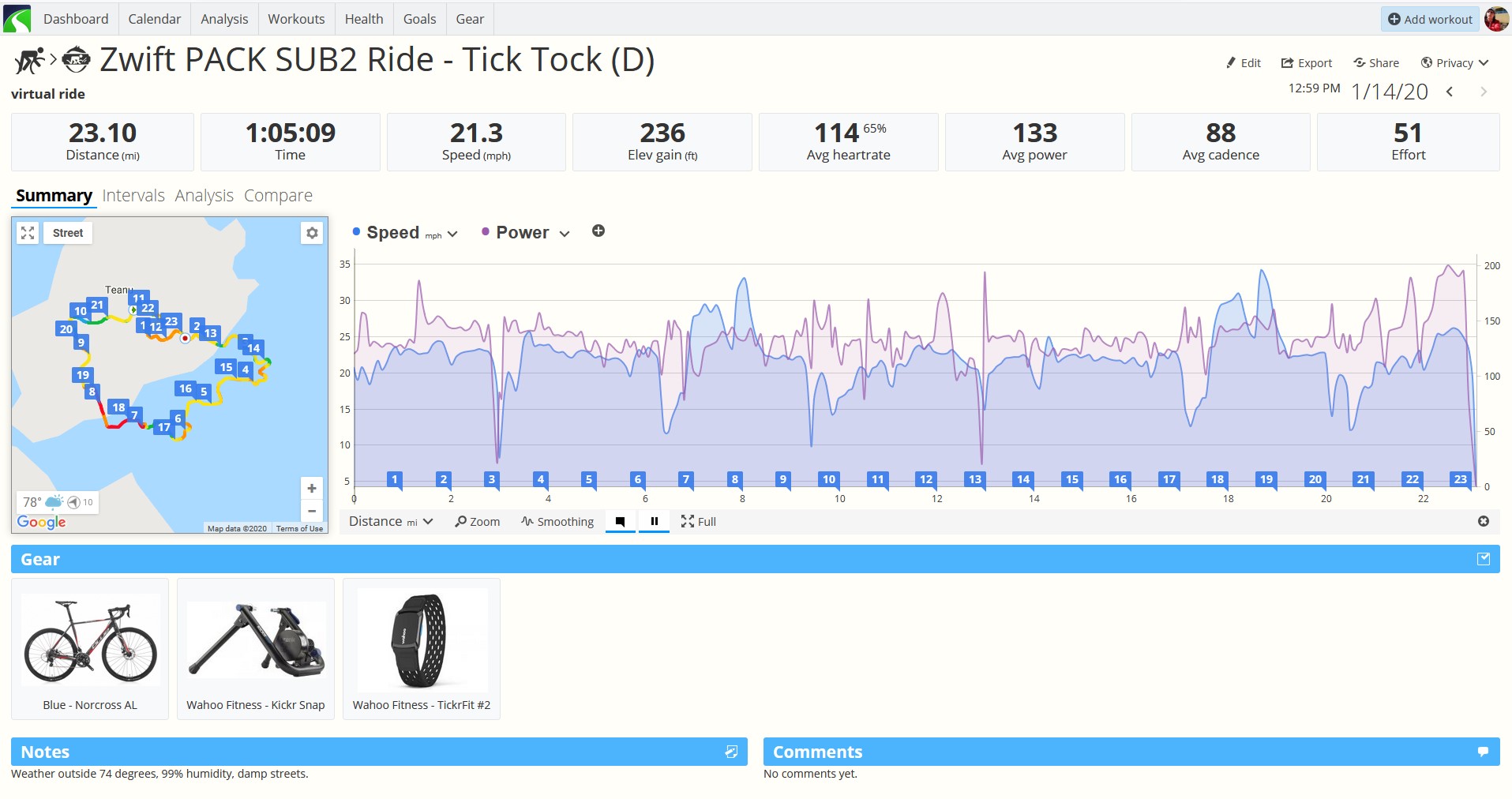Open chart options at bottom right
Image resolution: width=1512 pixels, height=799 pixels.
tap(1484, 521)
